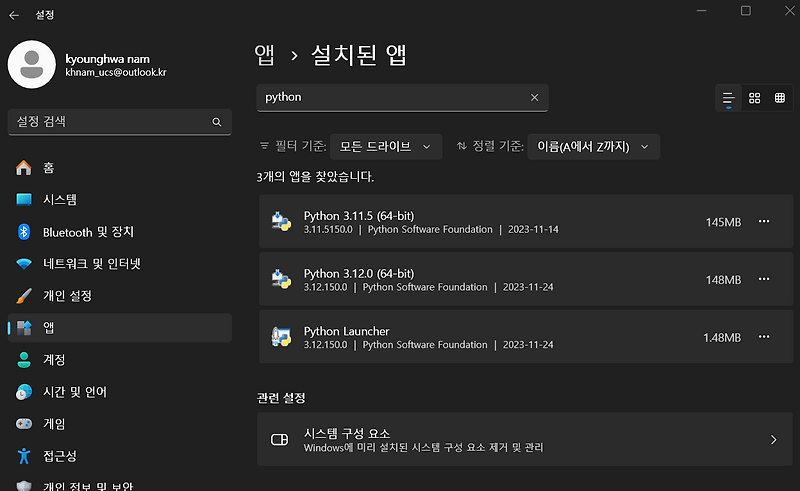Maximize the Settings window

tap(746, 11)
